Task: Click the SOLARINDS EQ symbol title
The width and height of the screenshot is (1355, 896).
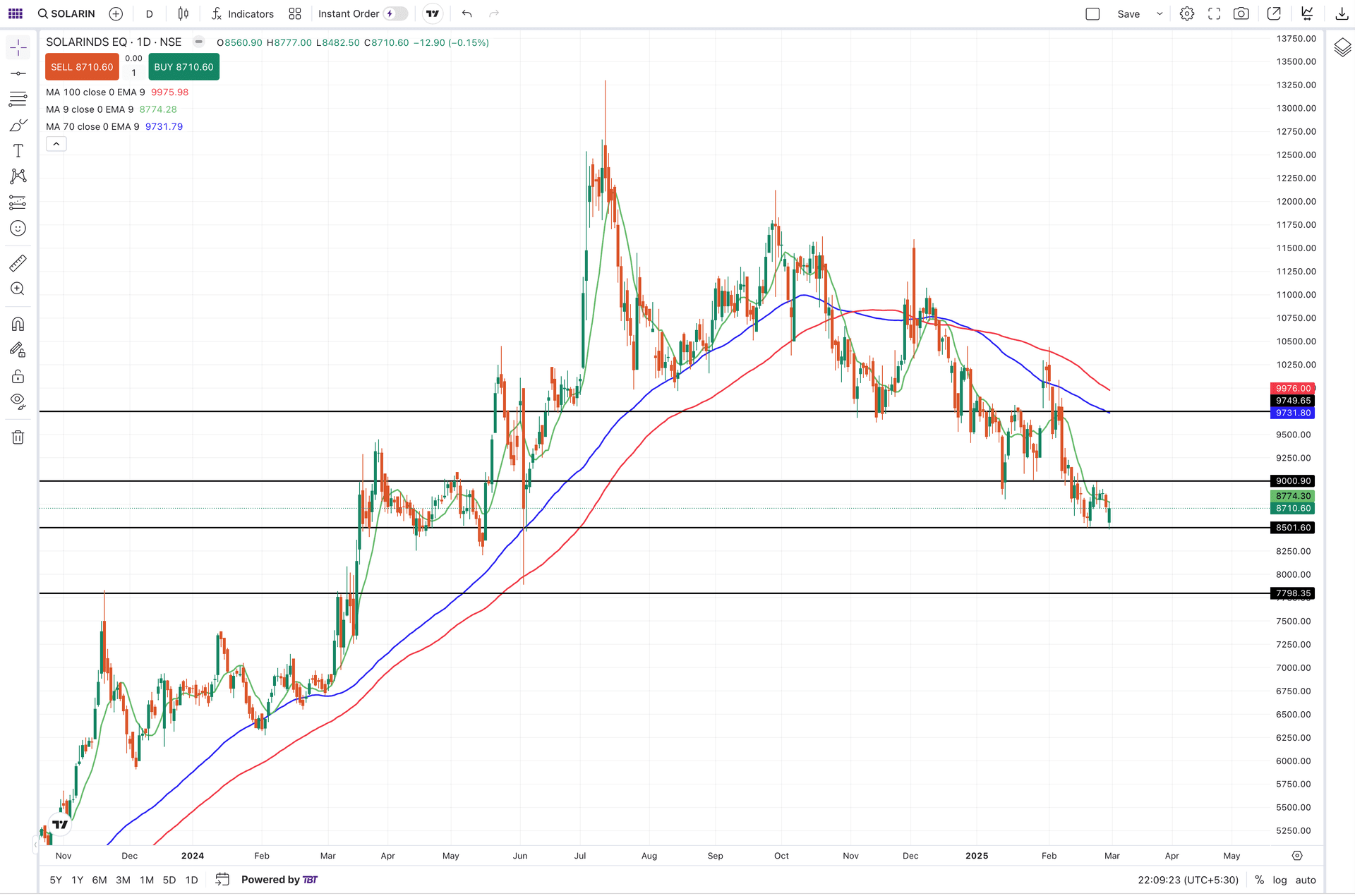Action: (114, 42)
